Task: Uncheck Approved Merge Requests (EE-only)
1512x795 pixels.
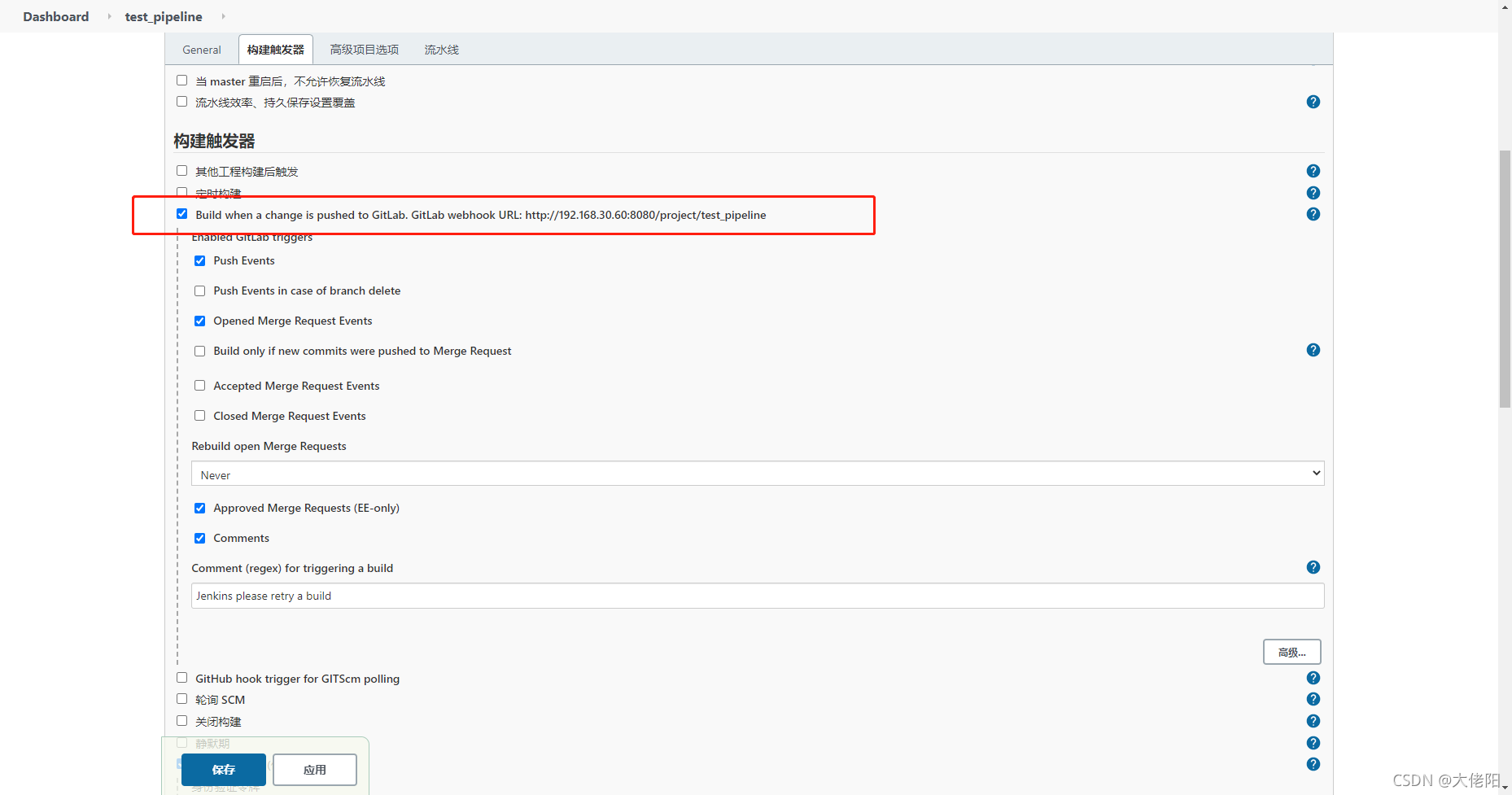Action: tap(199, 508)
